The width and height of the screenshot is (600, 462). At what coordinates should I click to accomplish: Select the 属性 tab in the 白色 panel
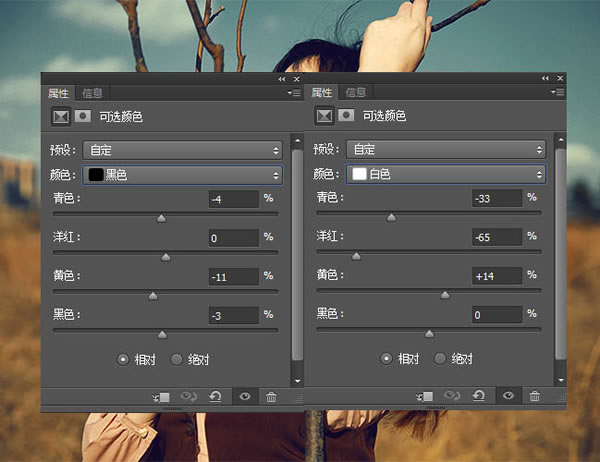(321, 92)
